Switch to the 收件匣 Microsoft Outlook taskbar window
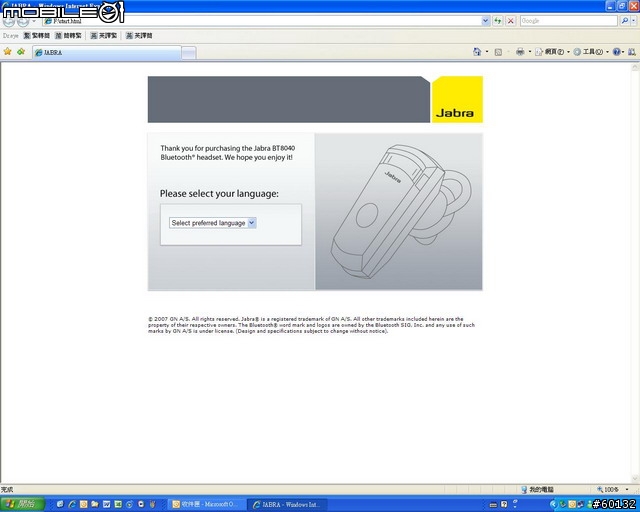 pos(207,505)
